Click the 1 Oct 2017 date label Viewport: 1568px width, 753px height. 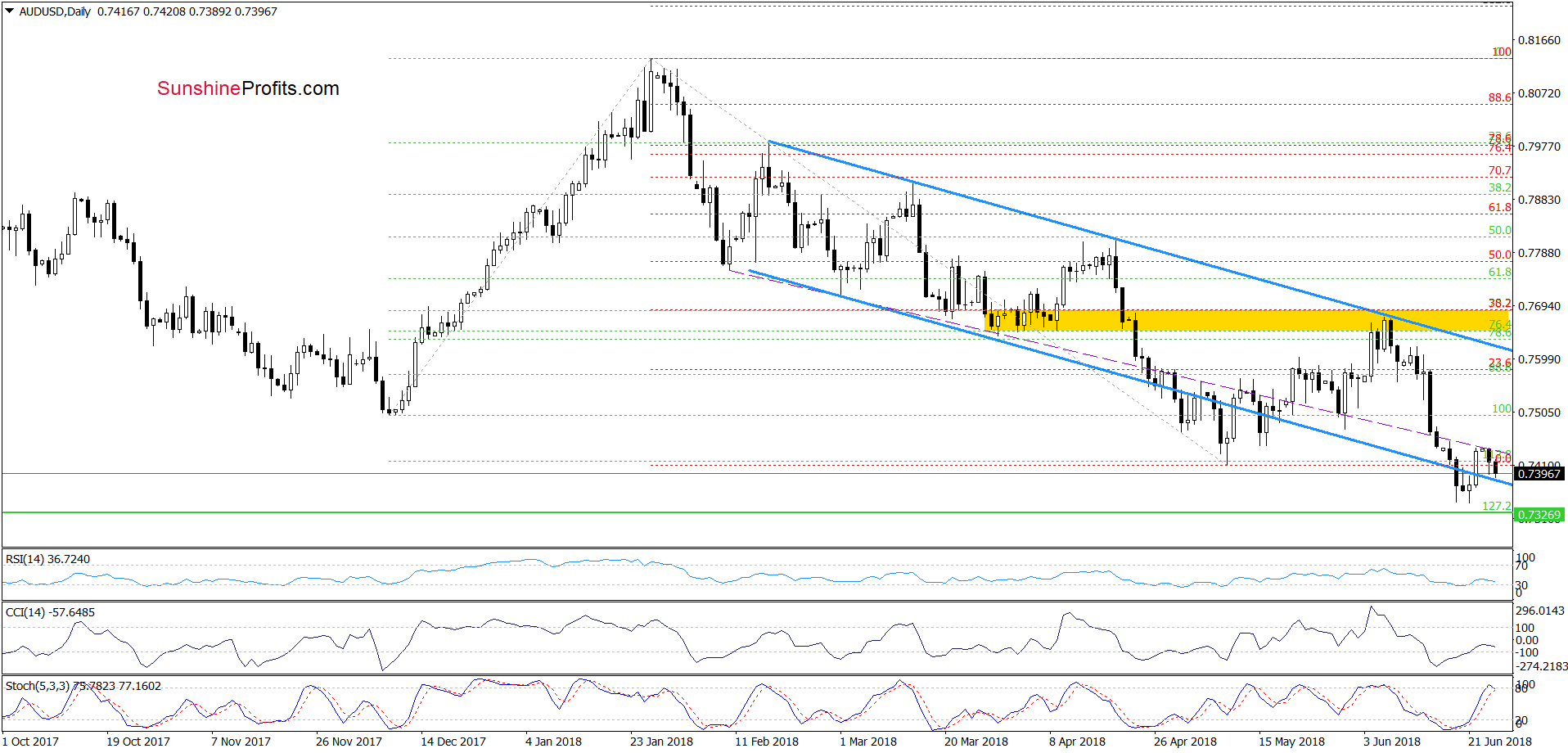pos(30,742)
